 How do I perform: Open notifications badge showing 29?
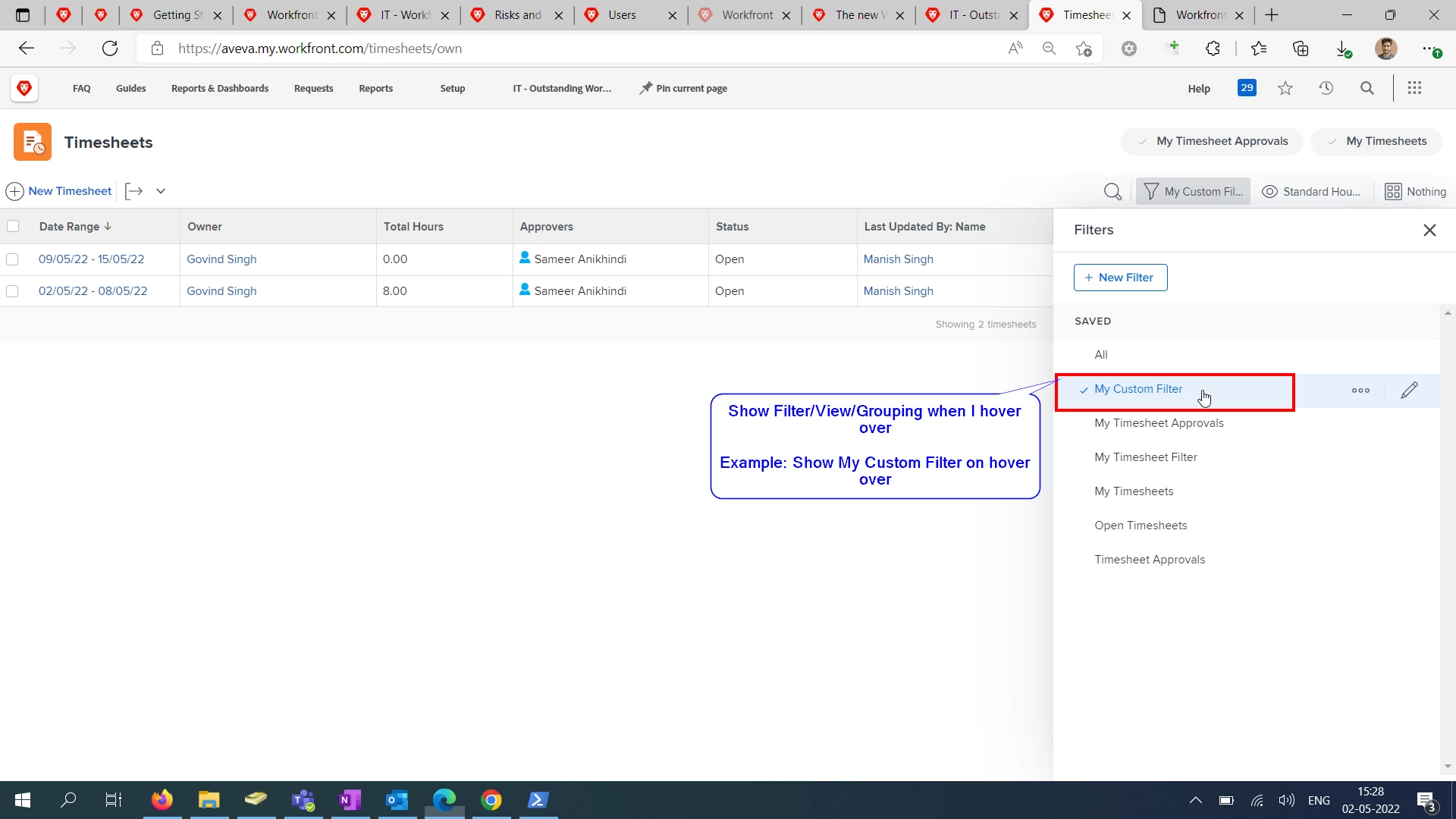(1247, 88)
